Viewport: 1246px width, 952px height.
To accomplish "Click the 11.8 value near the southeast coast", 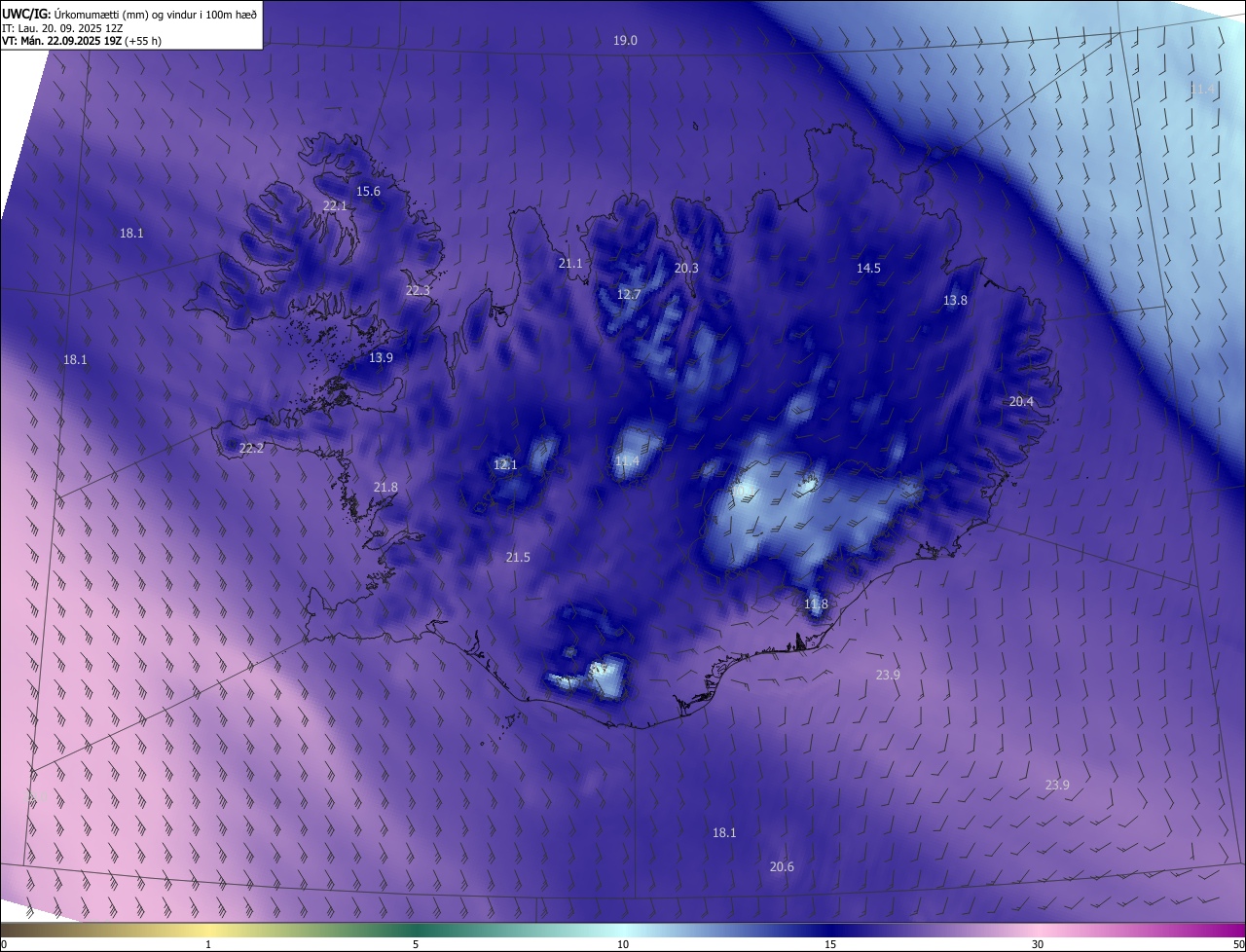I will [816, 604].
